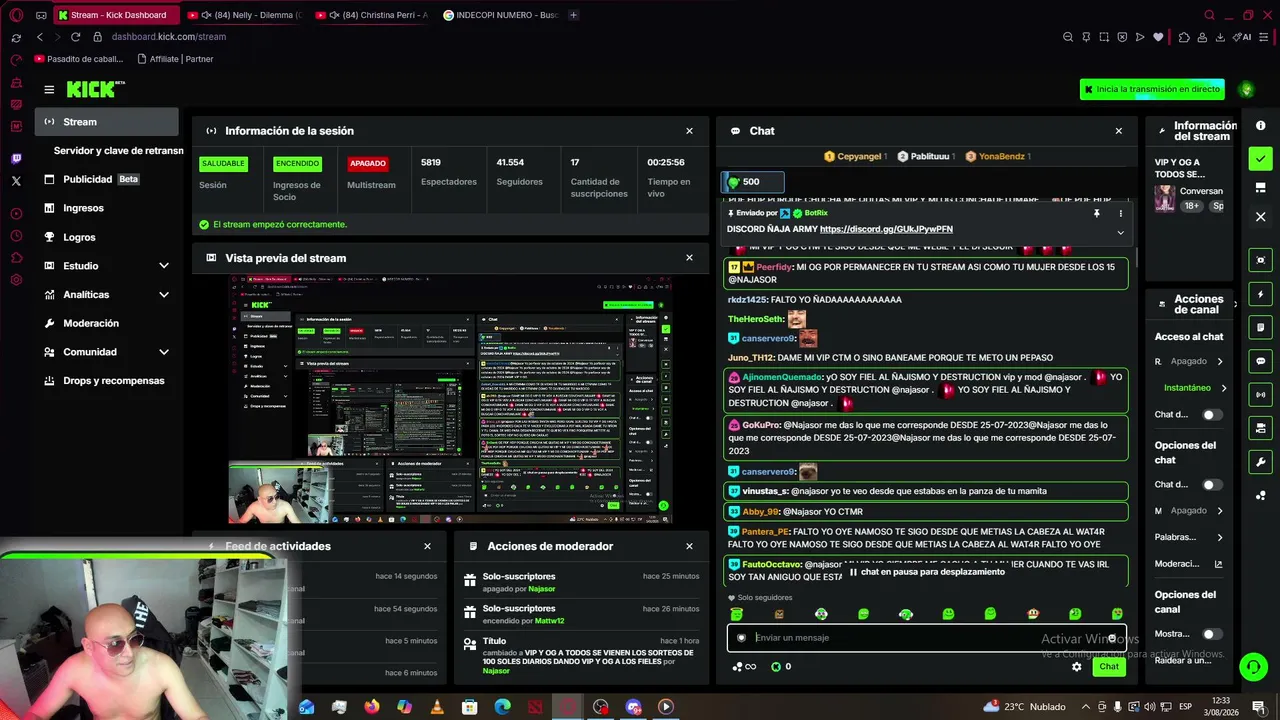Click the channel points infinity icon
Image resolution: width=1280 pixels, height=720 pixels.
743,667
